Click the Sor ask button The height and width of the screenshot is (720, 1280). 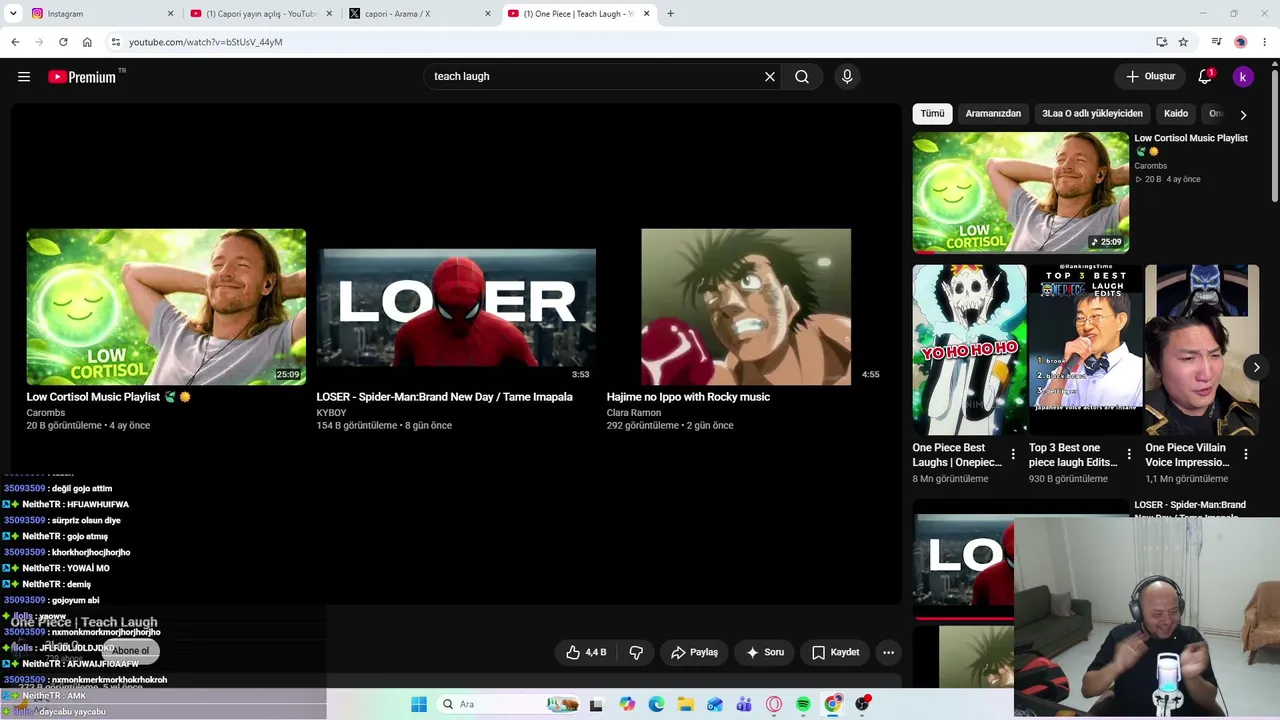coord(765,652)
